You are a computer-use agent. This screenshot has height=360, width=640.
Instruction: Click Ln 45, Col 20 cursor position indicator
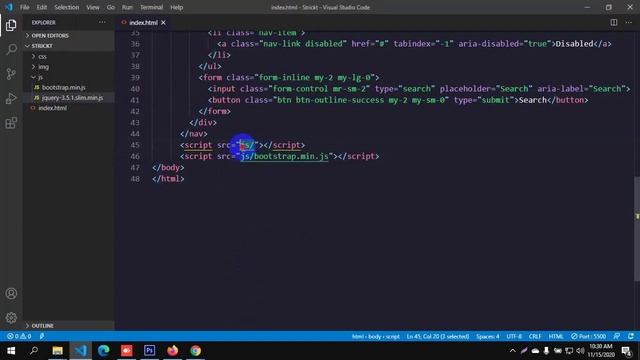click(438, 336)
